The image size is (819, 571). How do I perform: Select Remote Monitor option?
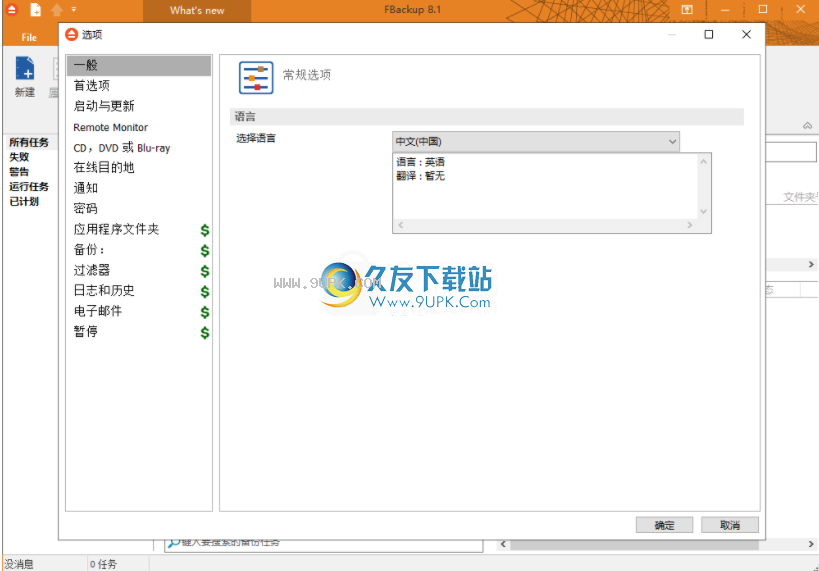tap(110, 127)
